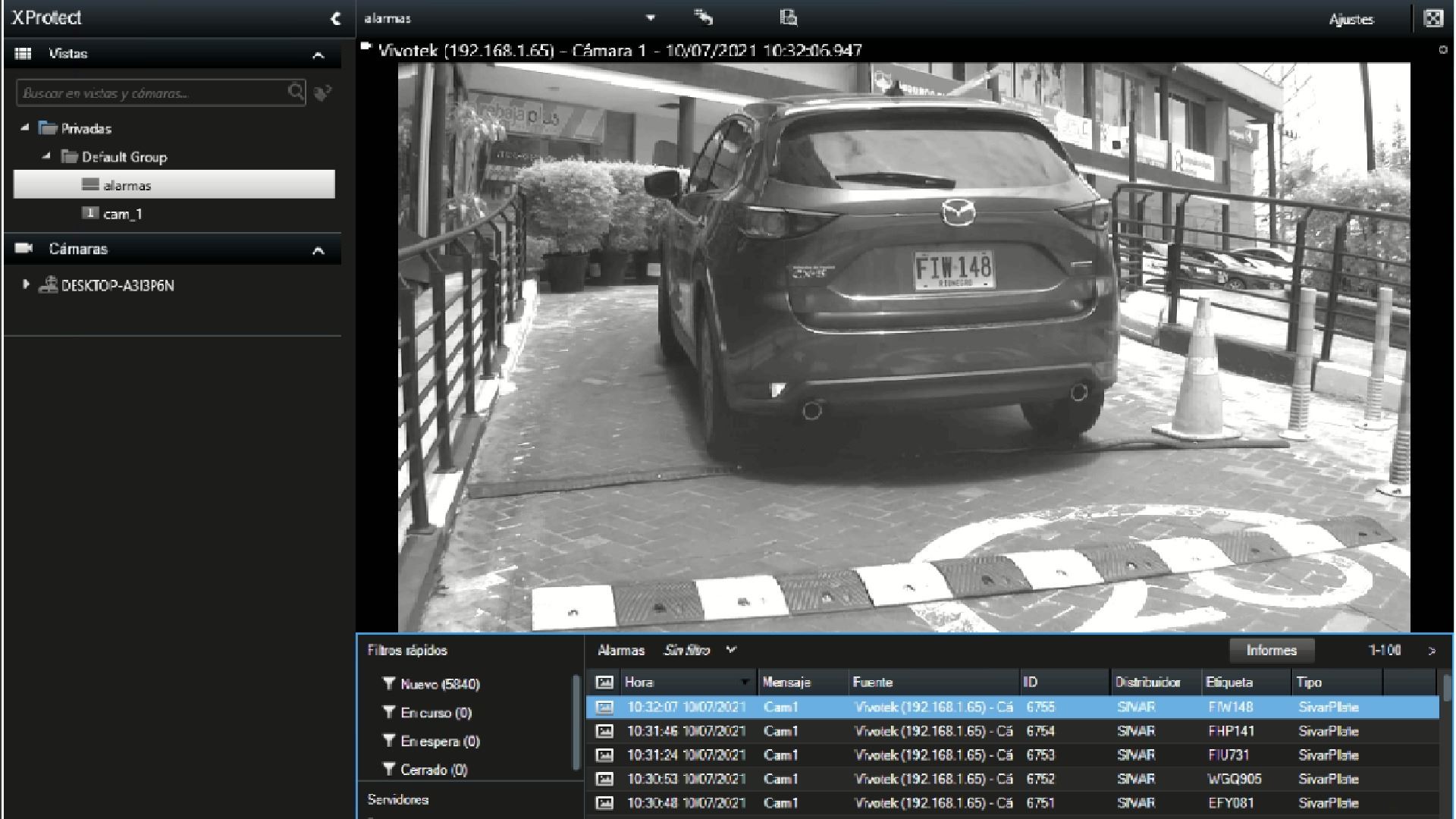
Task: Click the ID column header
Action: coord(1064,682)
